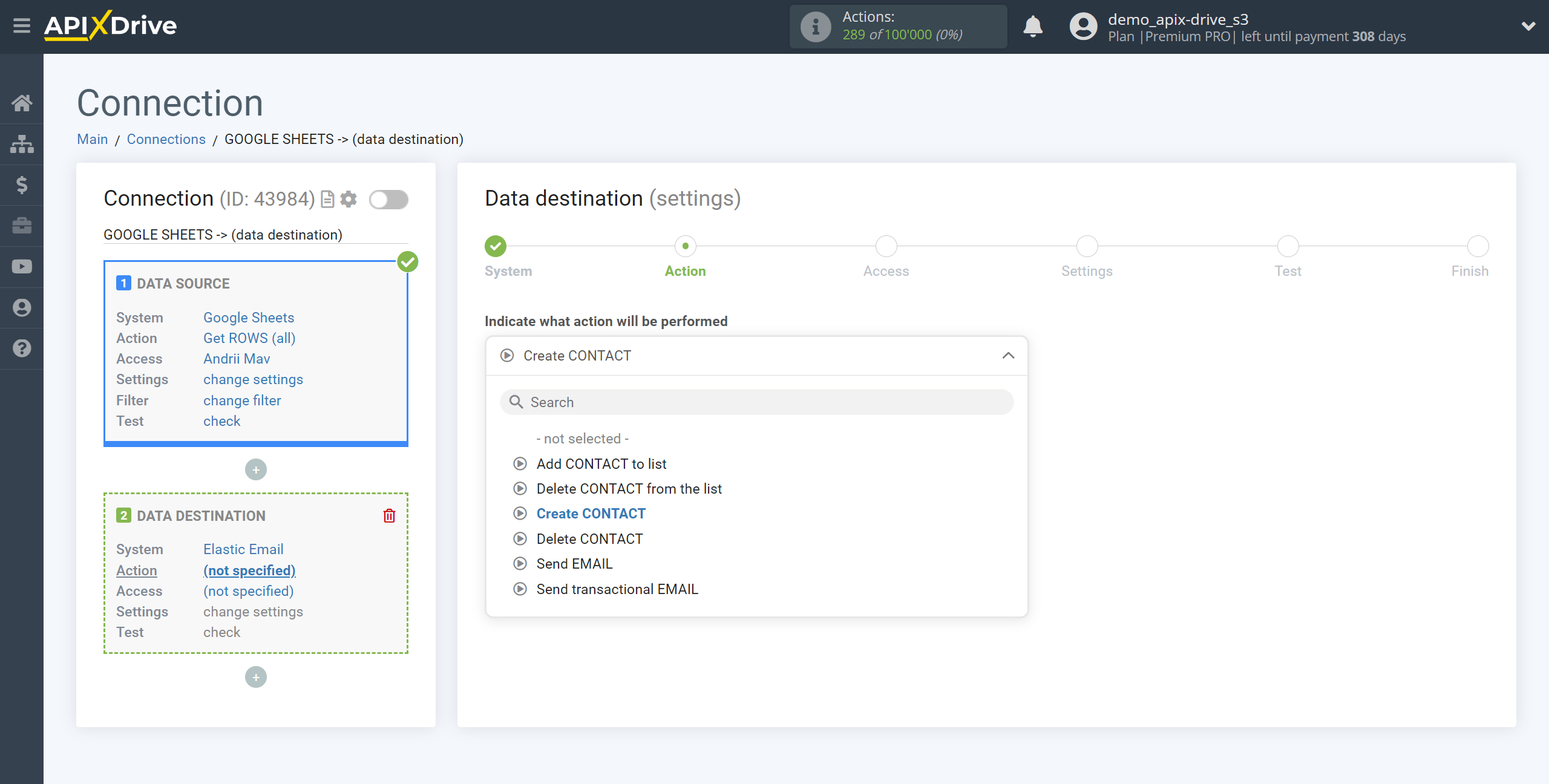Click data source change settings link
The width and height of the screenshot is (1549, 784).
tap(253, 379)
